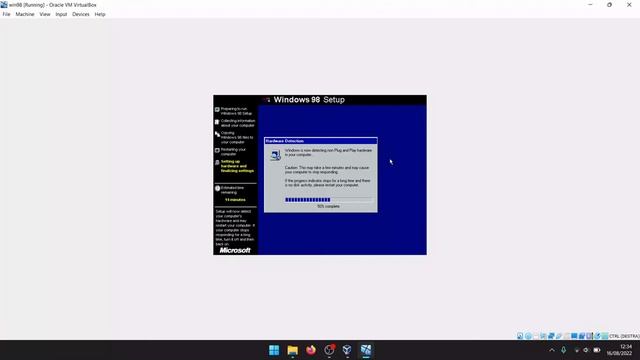Open the Machine menu
The image size is (640, 360).
point(25,14)
